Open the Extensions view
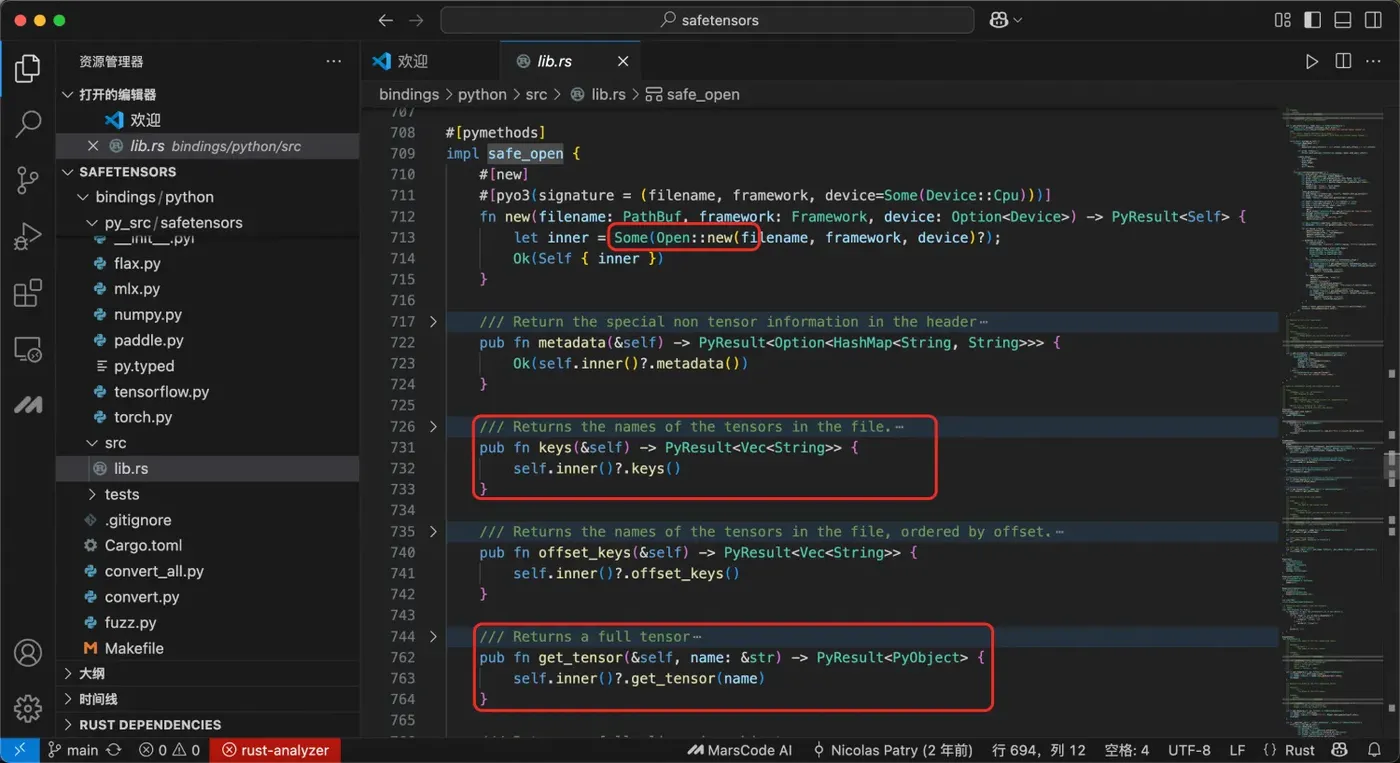Screen dimensions: 1400x763 (28, 293)
